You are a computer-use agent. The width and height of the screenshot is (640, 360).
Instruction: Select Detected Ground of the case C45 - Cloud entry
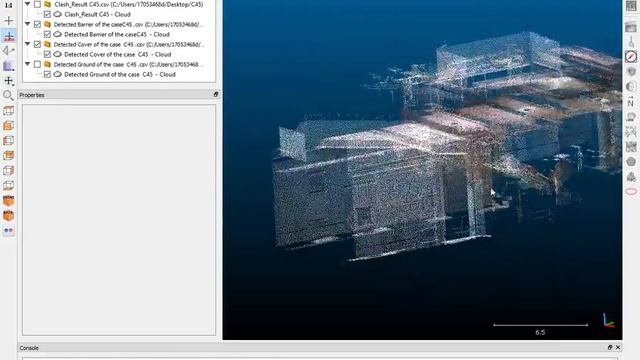[x=120, y=74]
